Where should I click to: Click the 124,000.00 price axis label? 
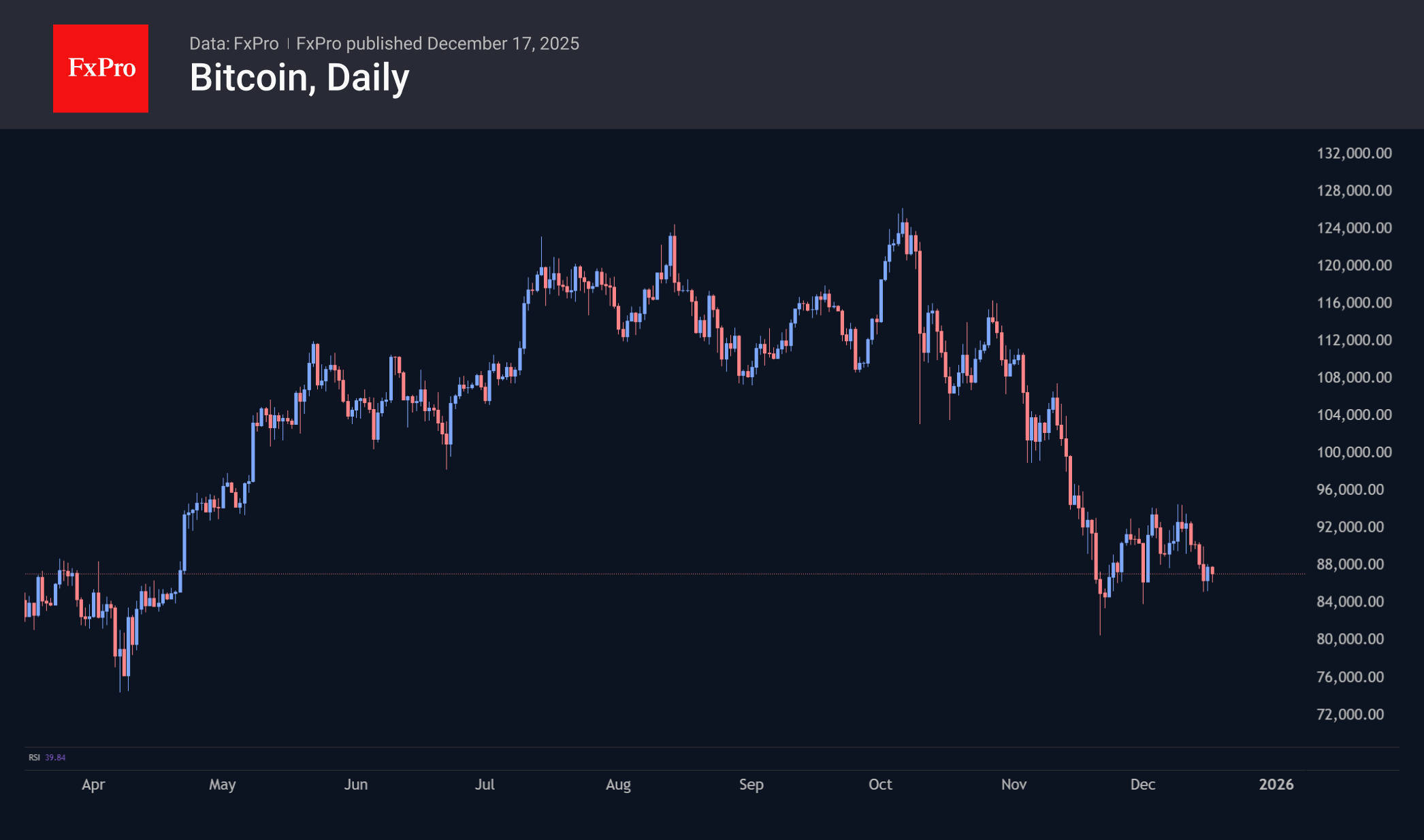pyautogui.click(x=1354, y=228)
